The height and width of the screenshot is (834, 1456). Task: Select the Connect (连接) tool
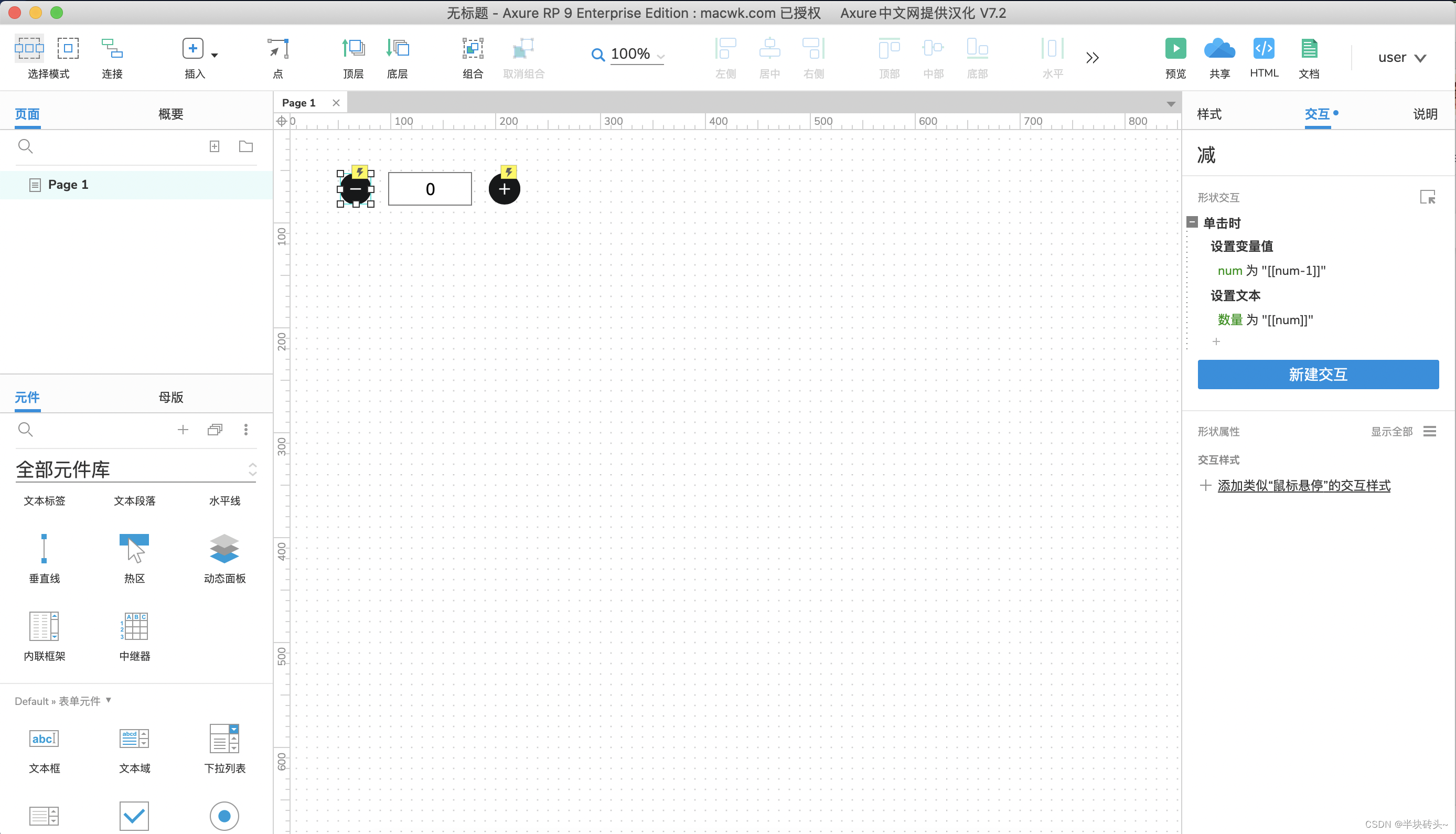pos(112,49)
